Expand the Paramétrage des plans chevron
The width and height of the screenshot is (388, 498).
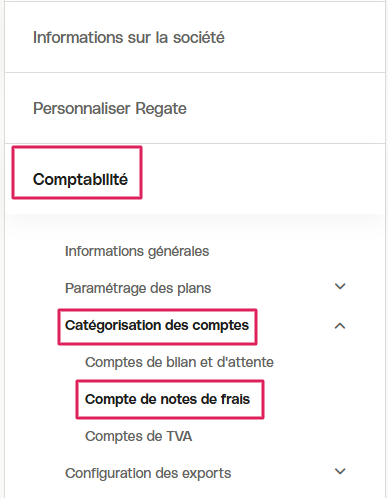(x=340, y=286)
